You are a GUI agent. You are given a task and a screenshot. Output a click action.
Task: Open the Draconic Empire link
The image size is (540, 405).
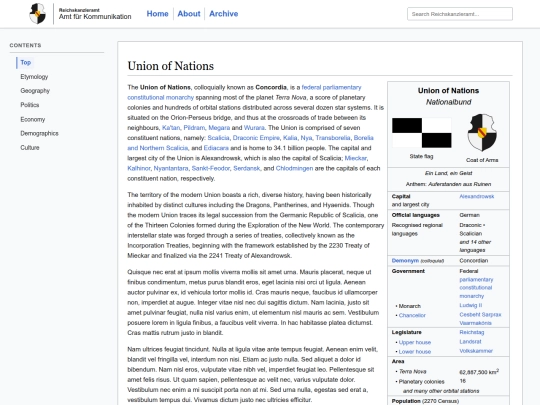[256, 138]
